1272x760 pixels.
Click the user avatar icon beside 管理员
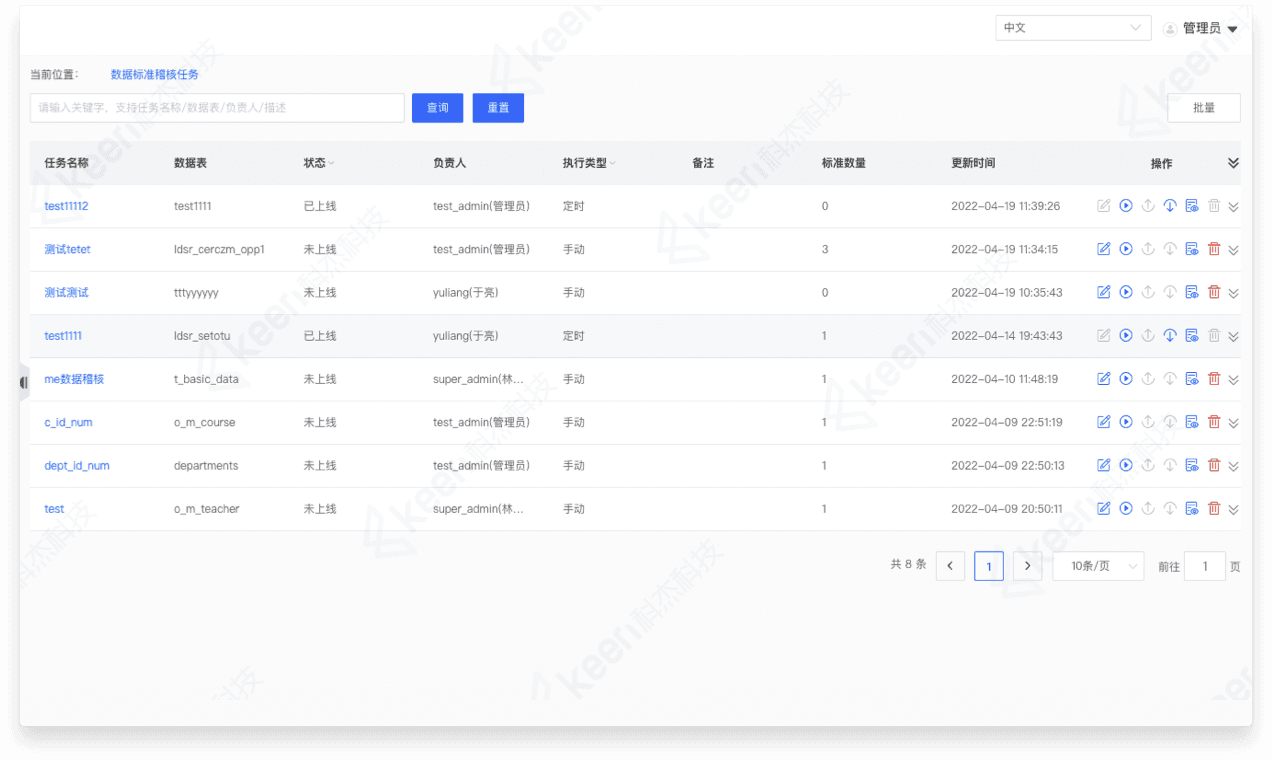point(1170,29)
